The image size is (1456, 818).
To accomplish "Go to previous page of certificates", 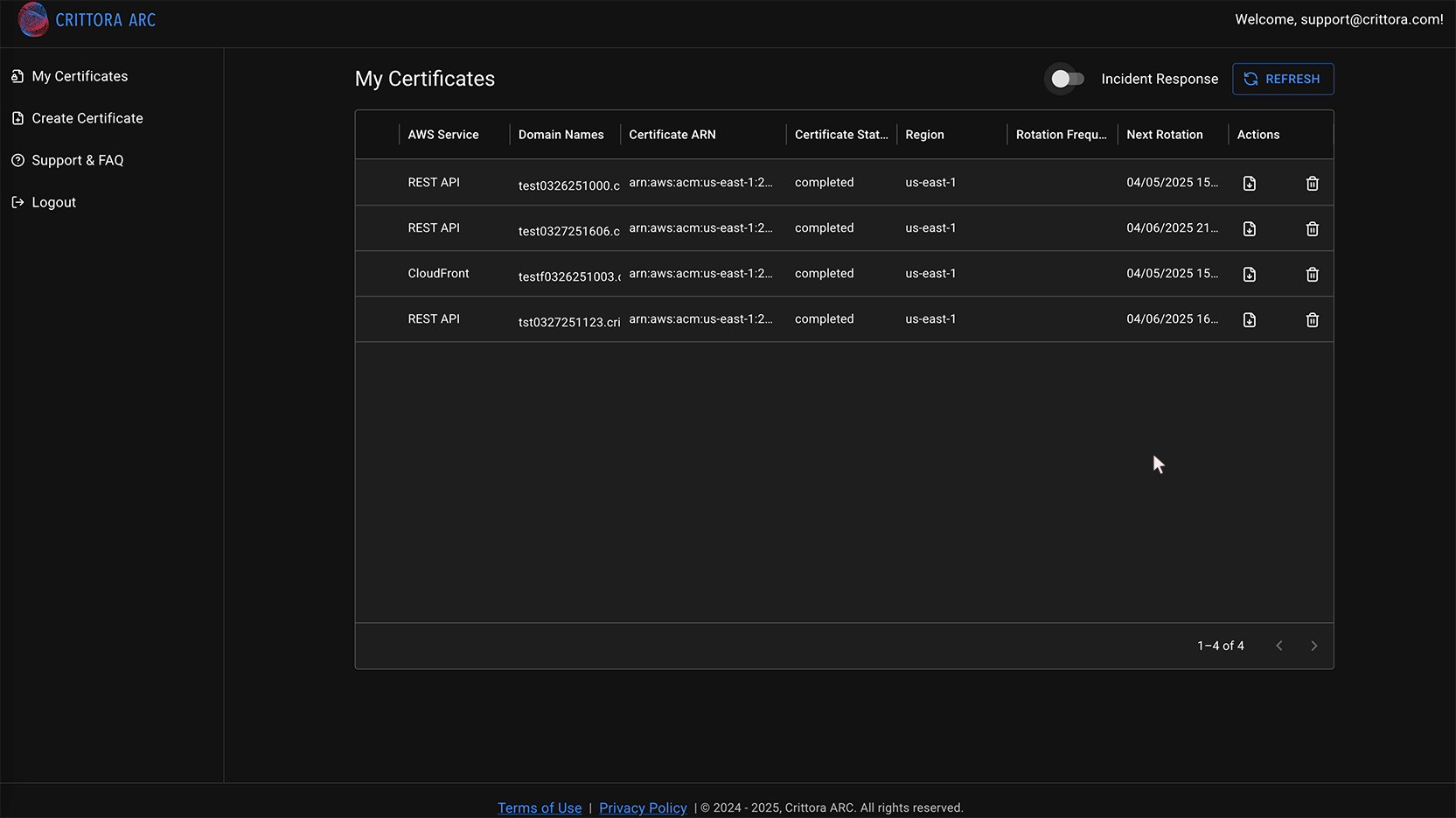I will tap(1279, 646).
